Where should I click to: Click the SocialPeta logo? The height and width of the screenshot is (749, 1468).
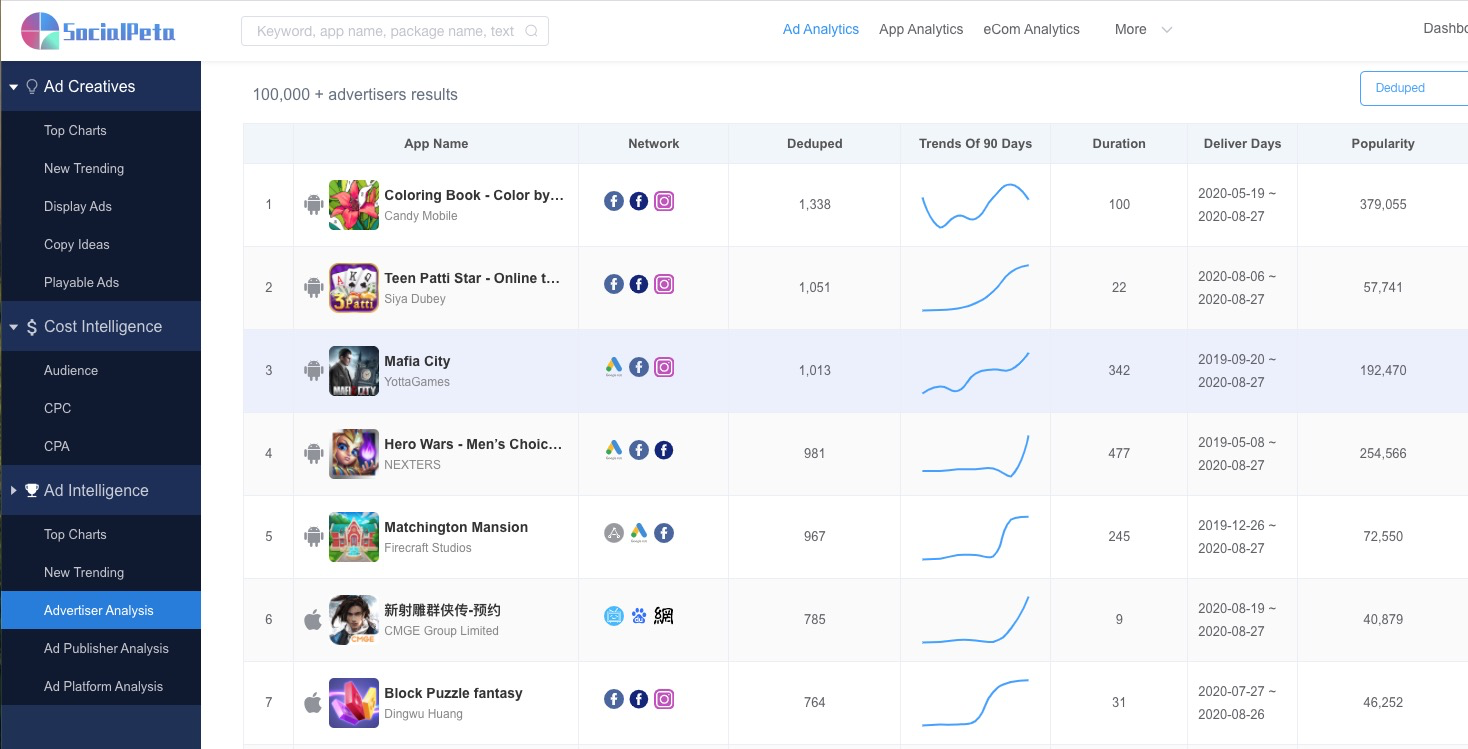tap(98, 30)
